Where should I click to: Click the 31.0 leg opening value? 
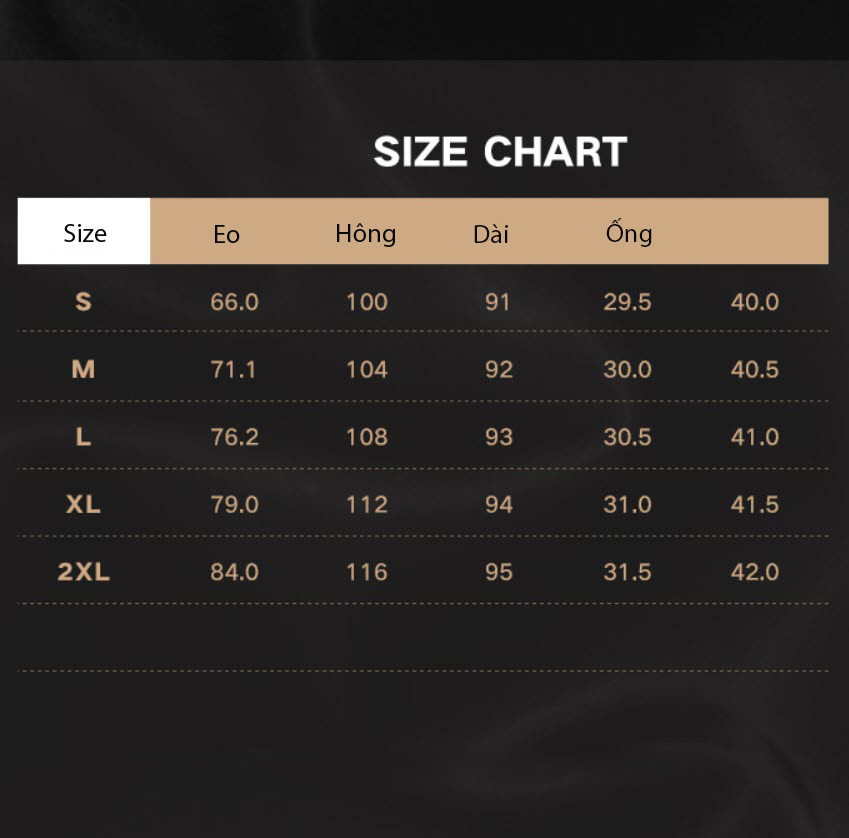(x=627, y=505)
